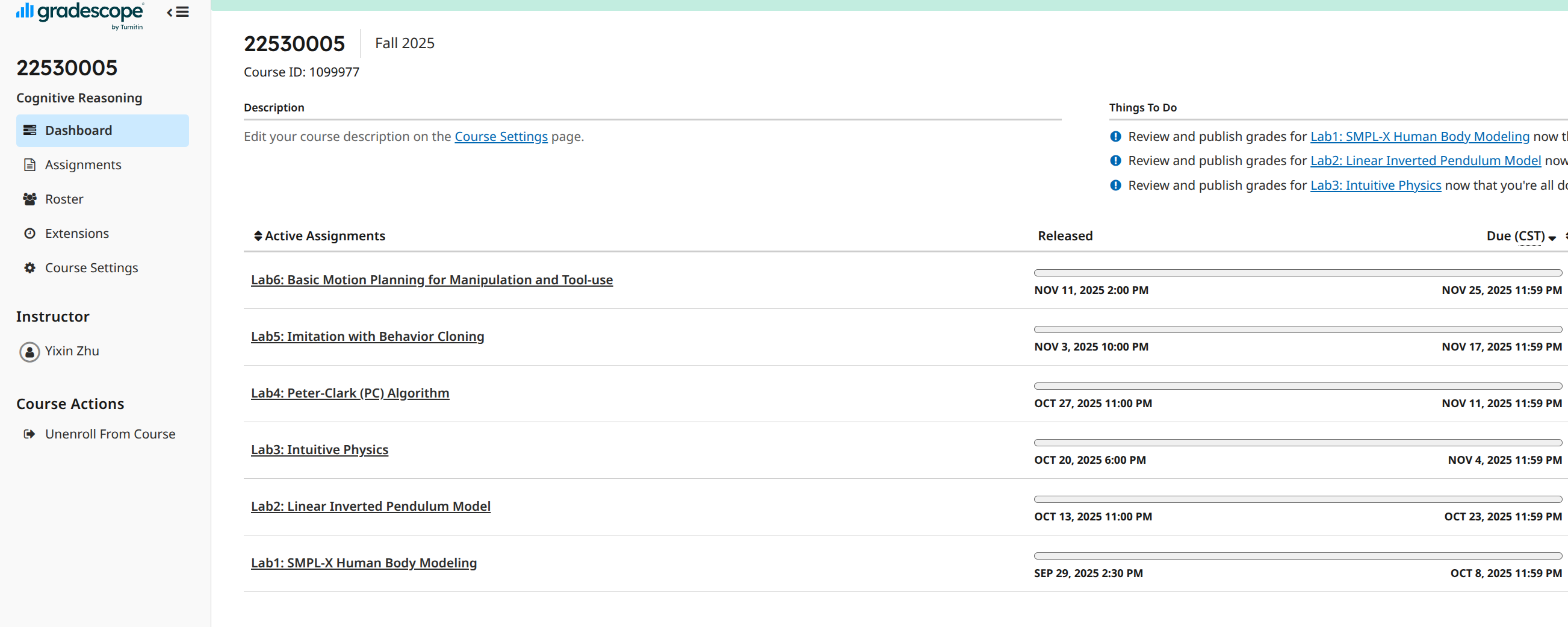Click the course number 22530005 in the sidebar
The image size is (1568, 627).
pyautogui.click(x=67, y=67)
